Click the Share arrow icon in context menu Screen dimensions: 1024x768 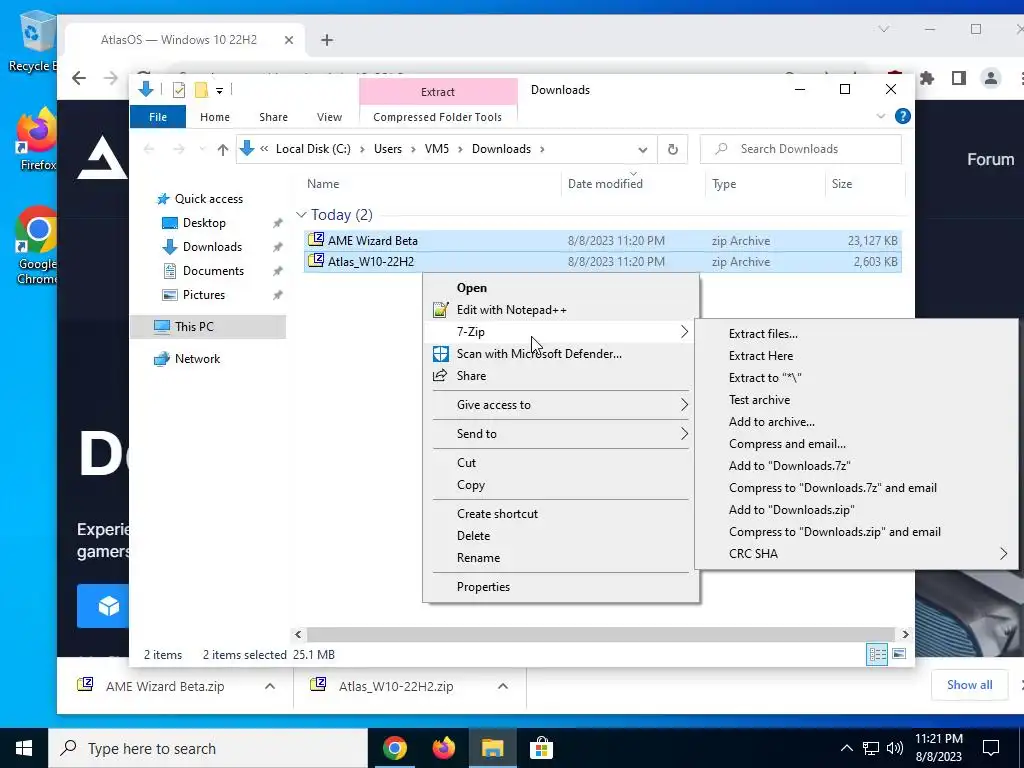(x=440, y=376)
